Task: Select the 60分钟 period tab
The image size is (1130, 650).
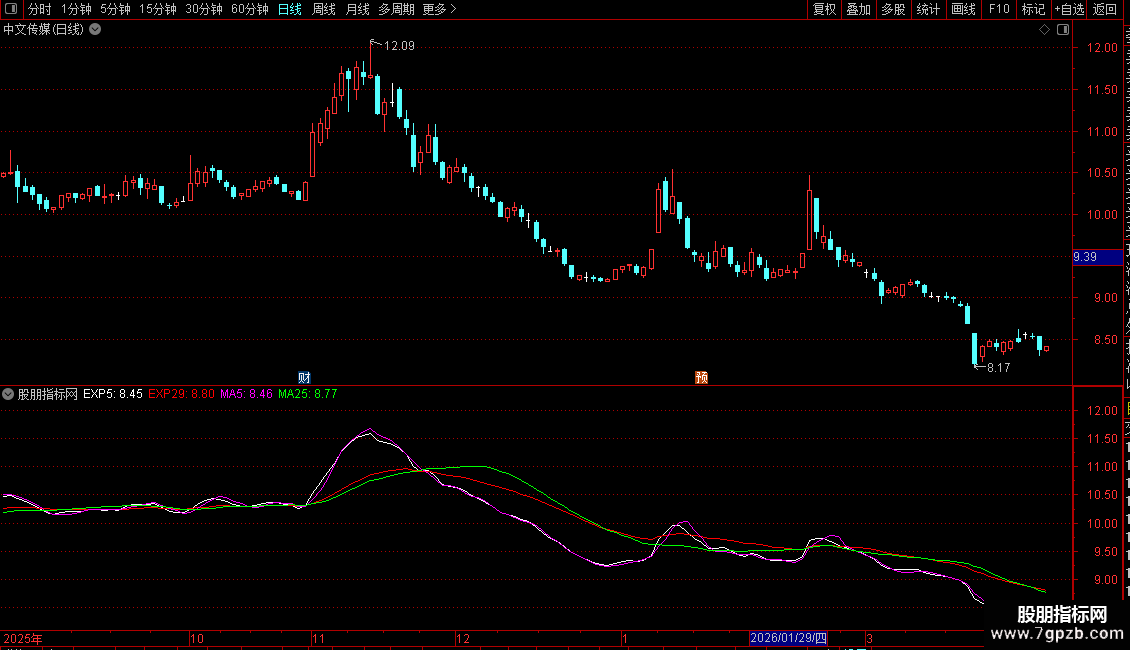Action: [x=249, y=9]
